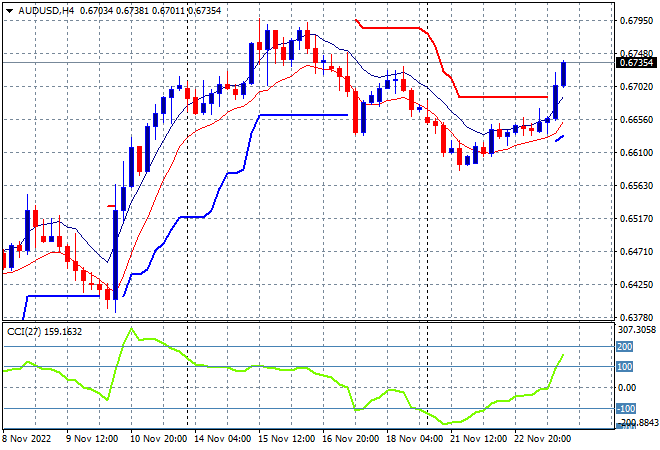Click the 0.64710 price axis label
660x450 pixels.
[x=636, y=252]
